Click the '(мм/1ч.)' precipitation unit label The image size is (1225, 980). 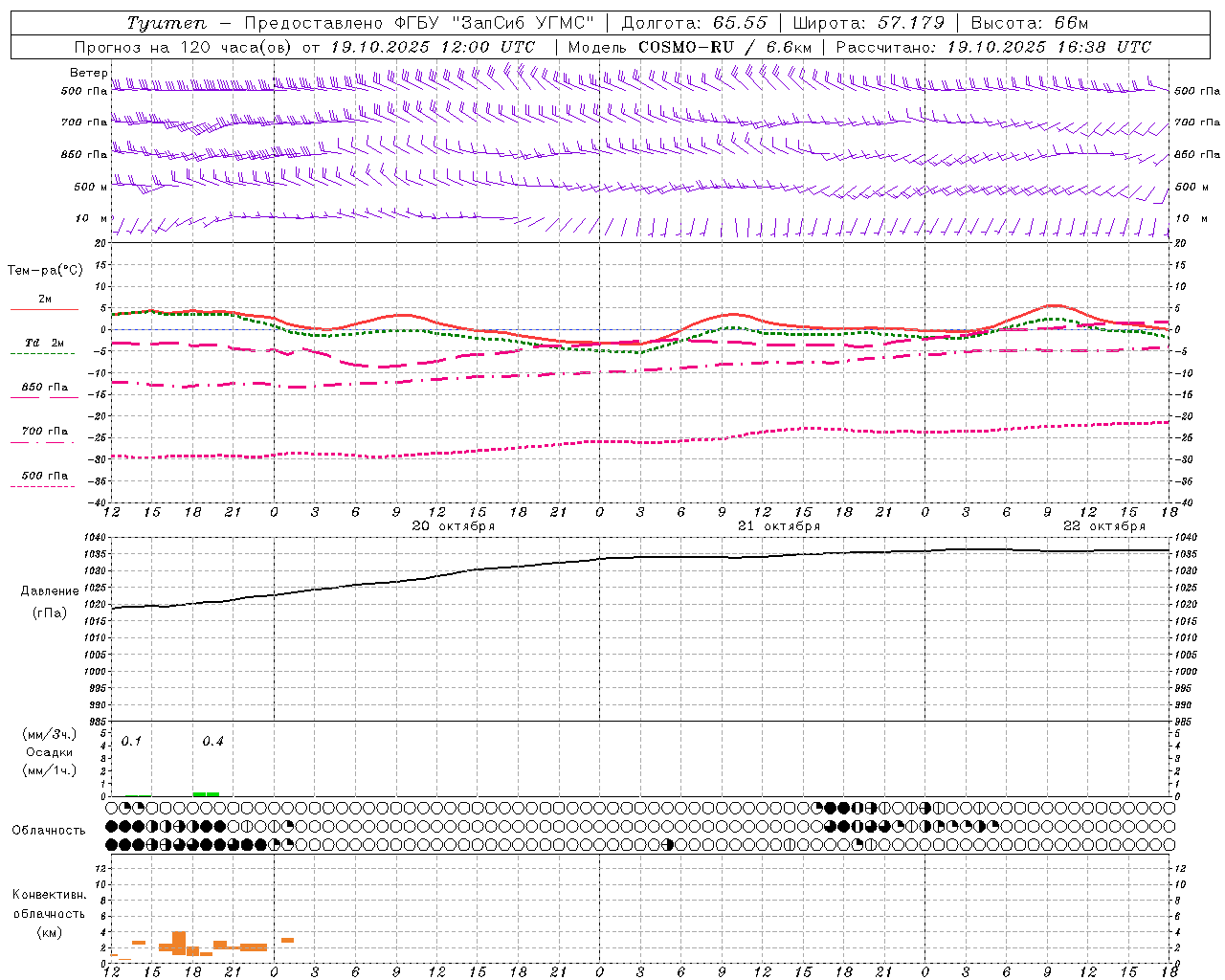pos(50,770)
